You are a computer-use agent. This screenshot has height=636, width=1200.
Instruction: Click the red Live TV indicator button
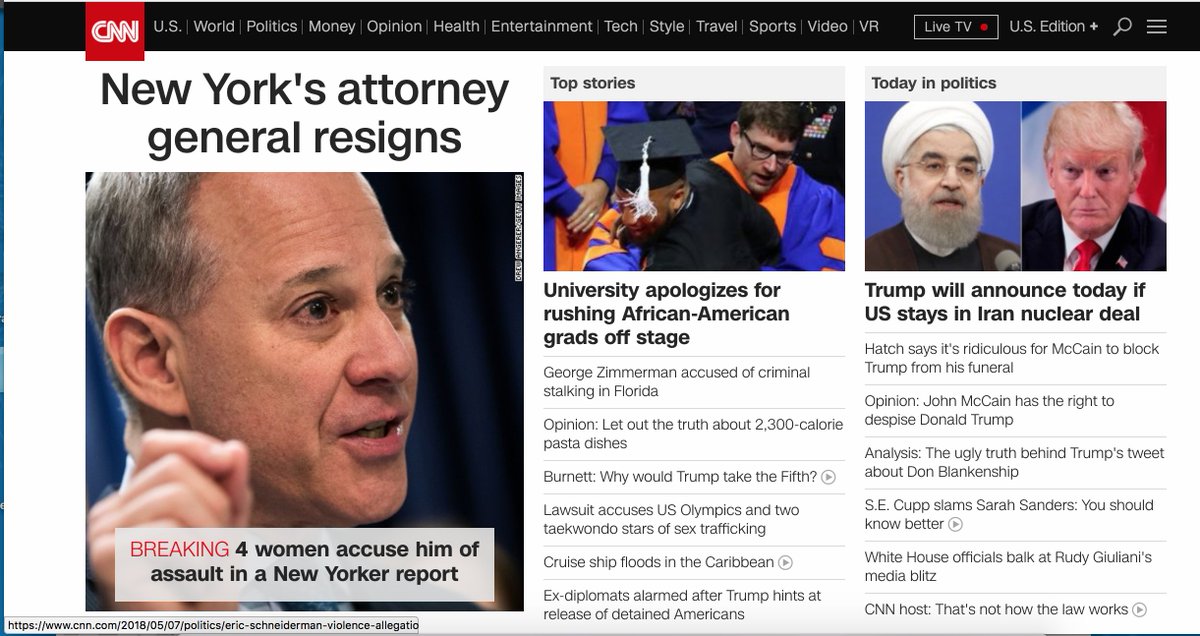coord(956,27)
